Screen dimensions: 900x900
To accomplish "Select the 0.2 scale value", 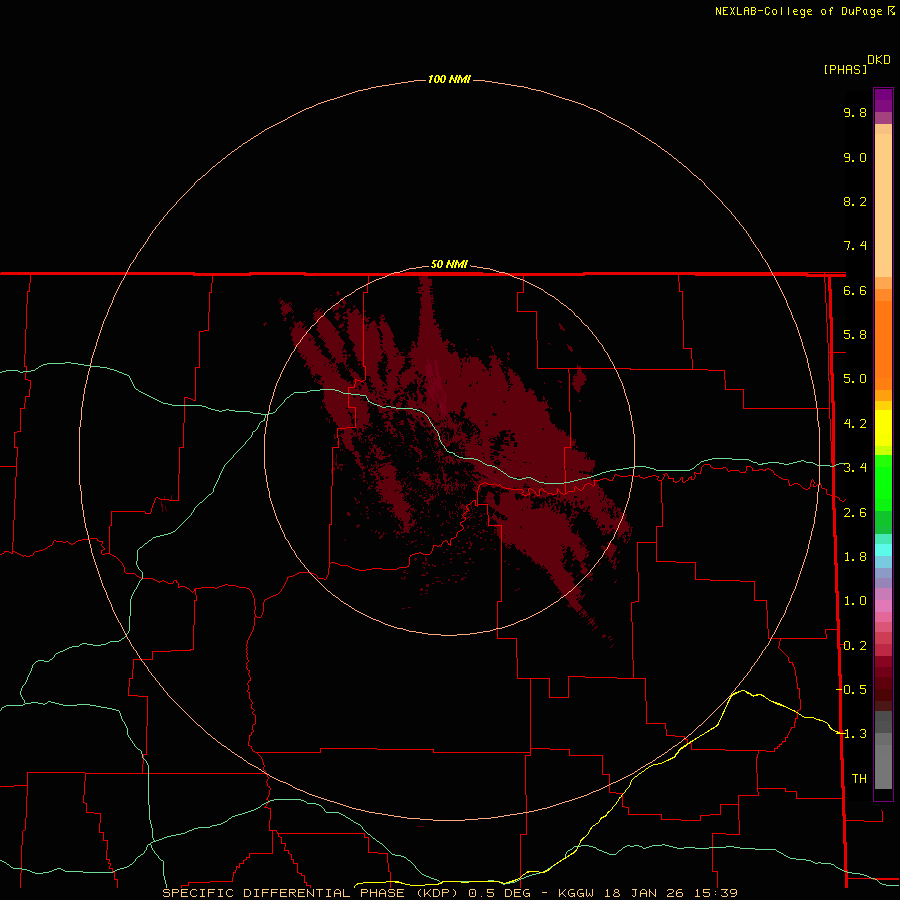I will 855,646.
